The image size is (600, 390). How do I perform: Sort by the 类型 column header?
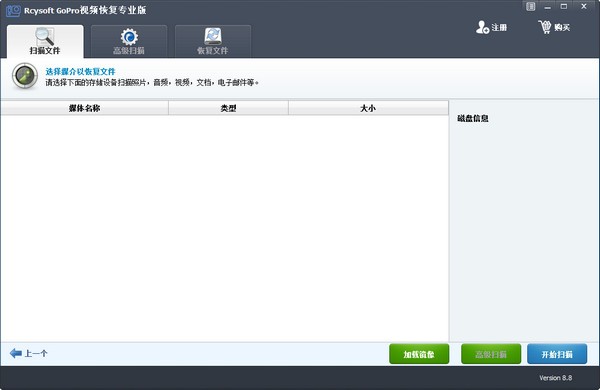pos(228,108)
